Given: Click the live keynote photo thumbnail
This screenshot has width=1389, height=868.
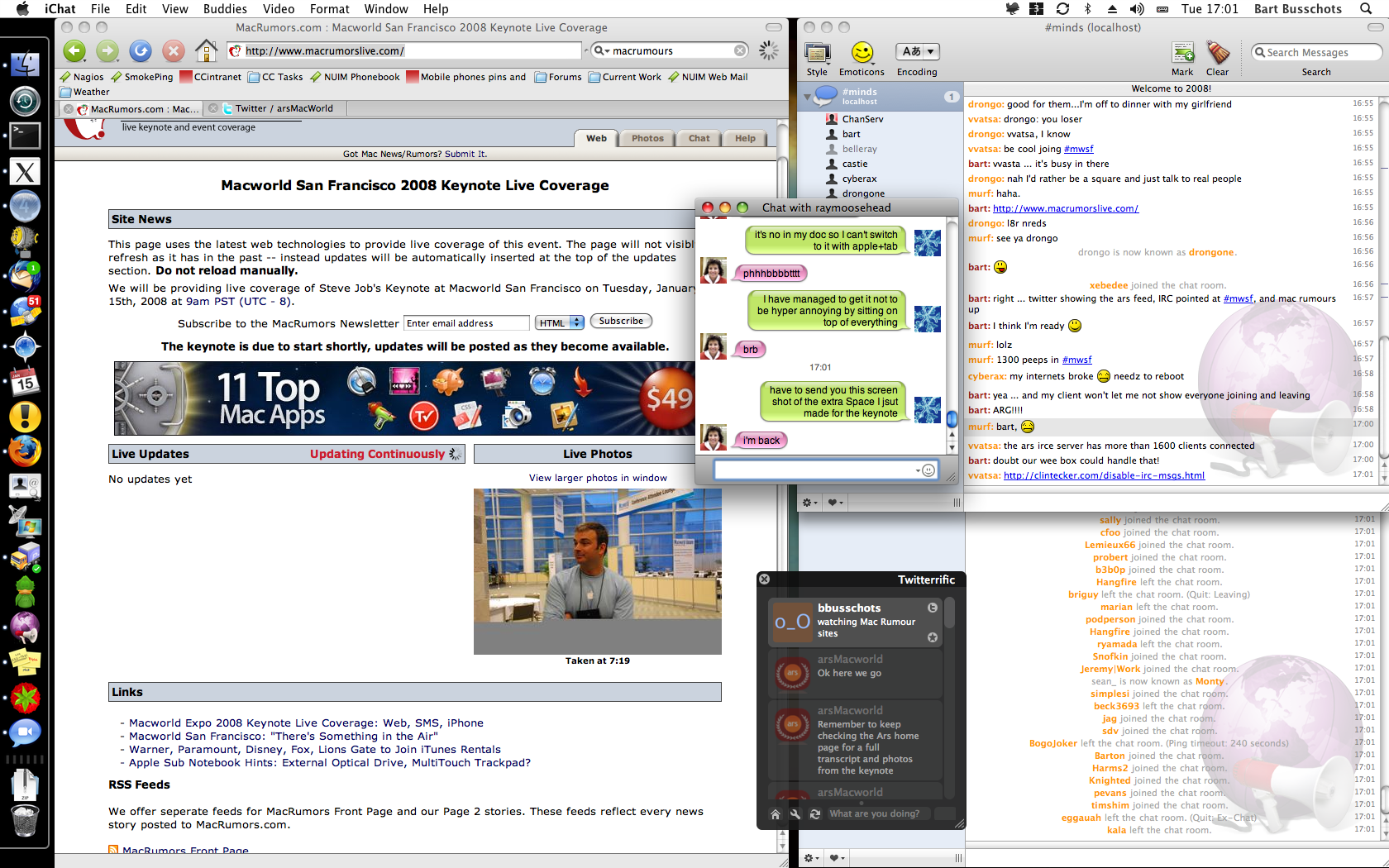Looking at the screenshot, I should (598, 571).
